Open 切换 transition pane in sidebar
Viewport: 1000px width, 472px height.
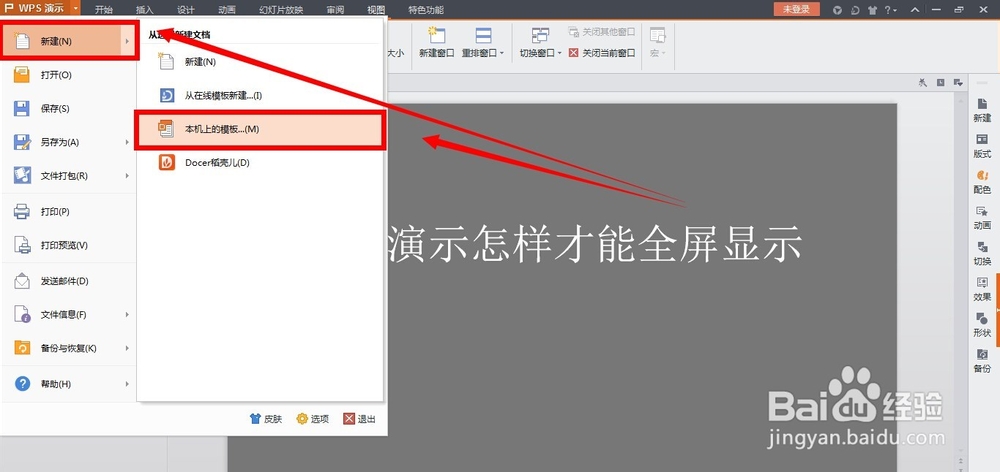(x=982, y=253)
